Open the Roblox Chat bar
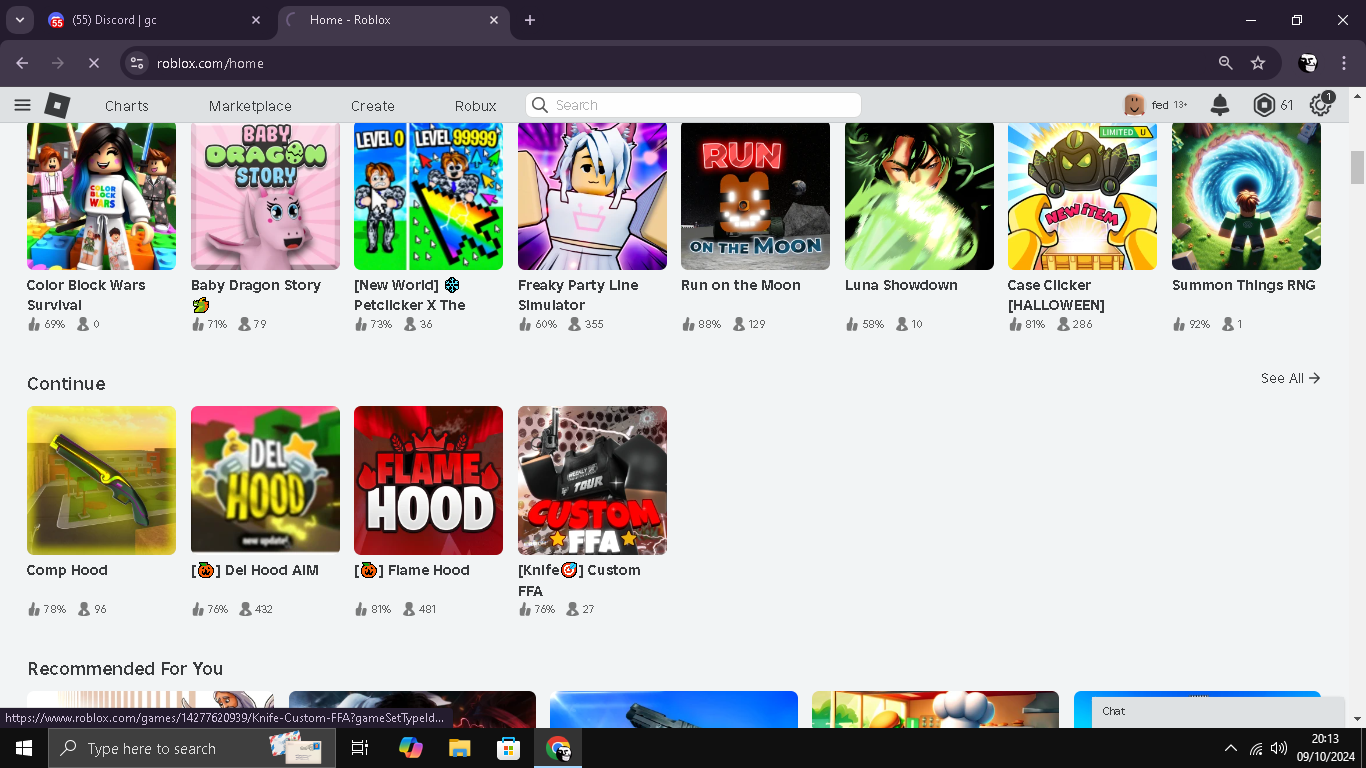The width and height of the screenshot is (1366, 768). 1218,711
